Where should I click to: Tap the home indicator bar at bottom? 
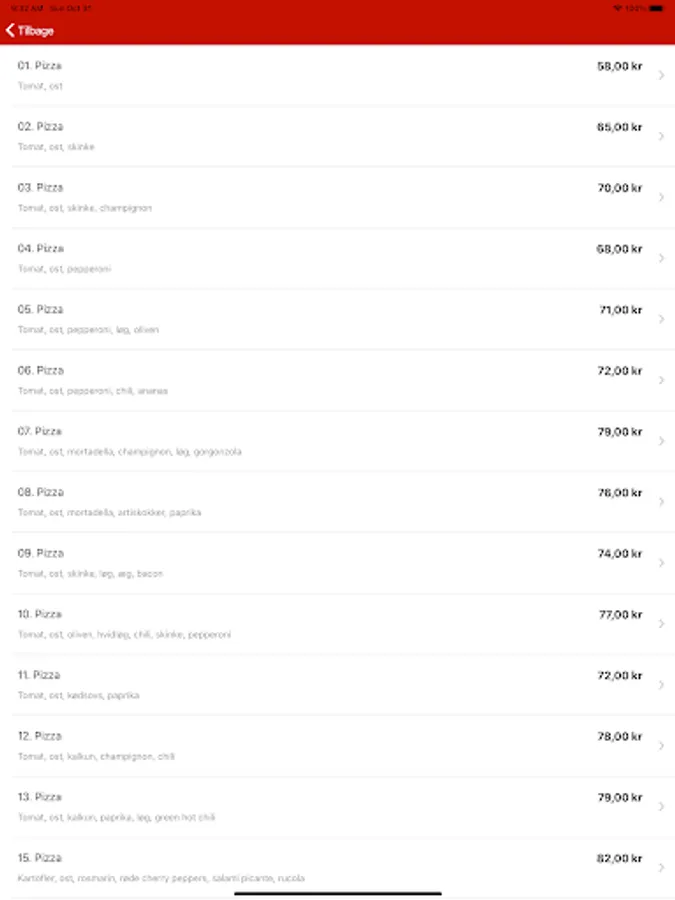tap(338, 893)
